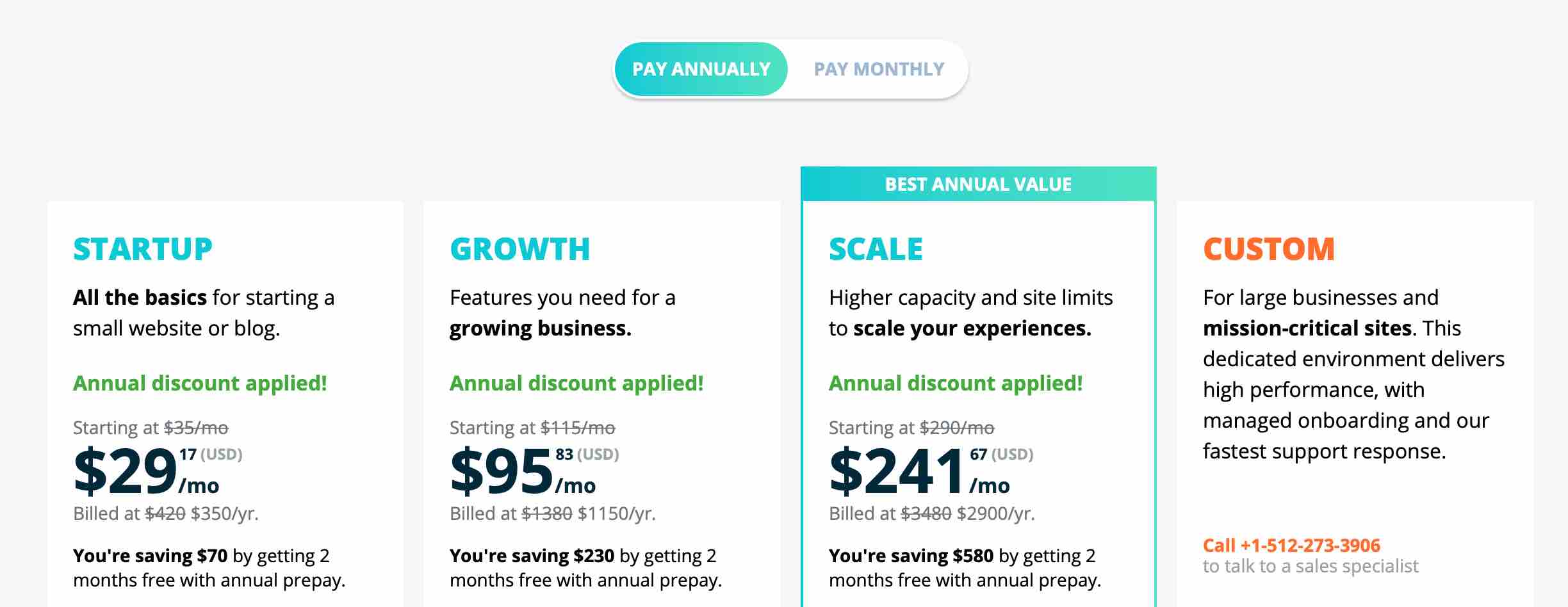Click Startup's 'Annual discount applied!' text
The height and width of the screenshot is (607, 1568).
[x=200, y=384]
